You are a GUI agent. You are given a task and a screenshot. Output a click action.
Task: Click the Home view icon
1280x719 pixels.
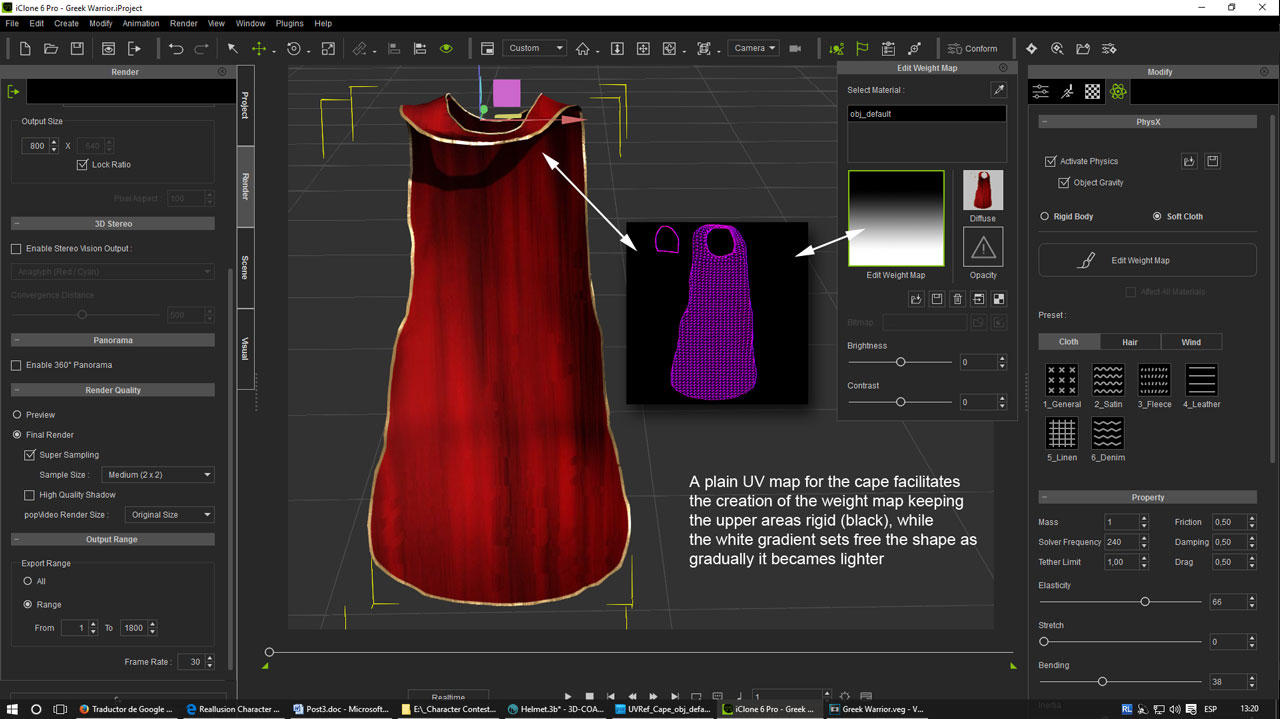pos(582,48)
